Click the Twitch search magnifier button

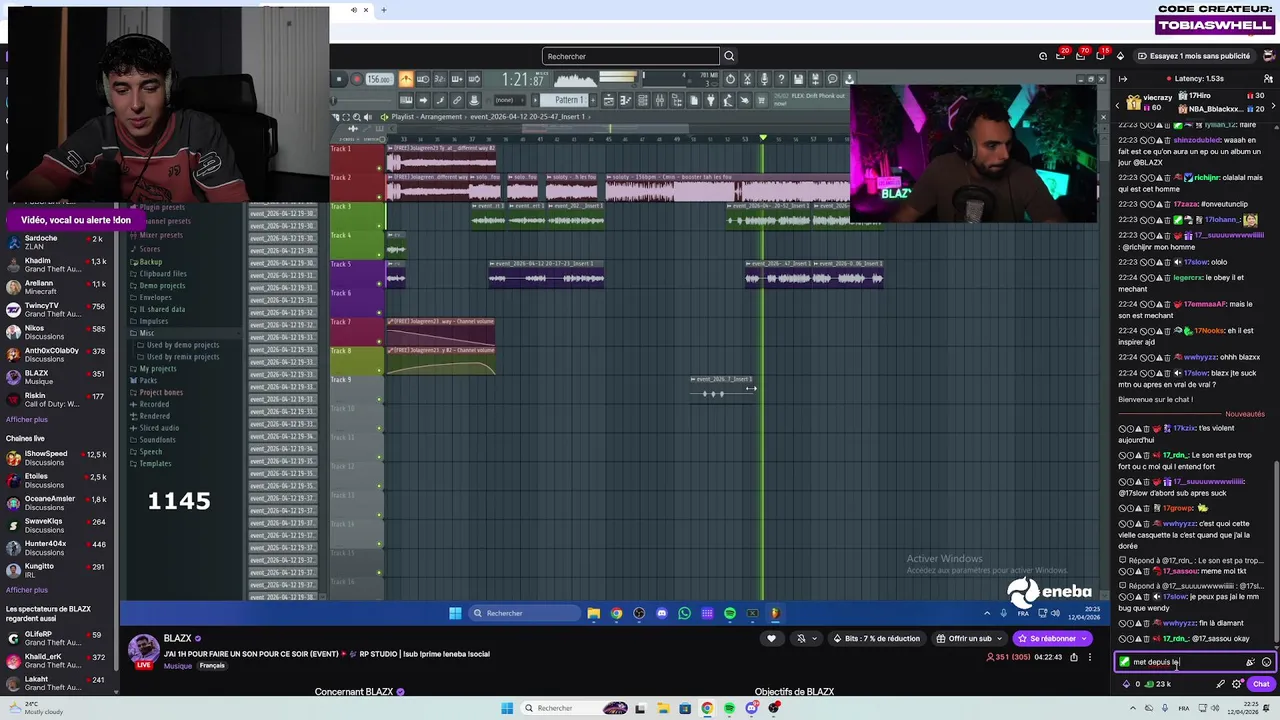click(x=729, y=56)
